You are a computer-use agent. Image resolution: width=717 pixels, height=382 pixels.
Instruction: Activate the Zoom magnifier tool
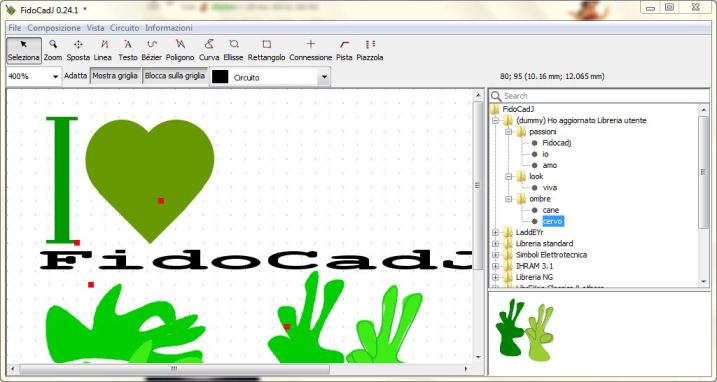[53, 50]
